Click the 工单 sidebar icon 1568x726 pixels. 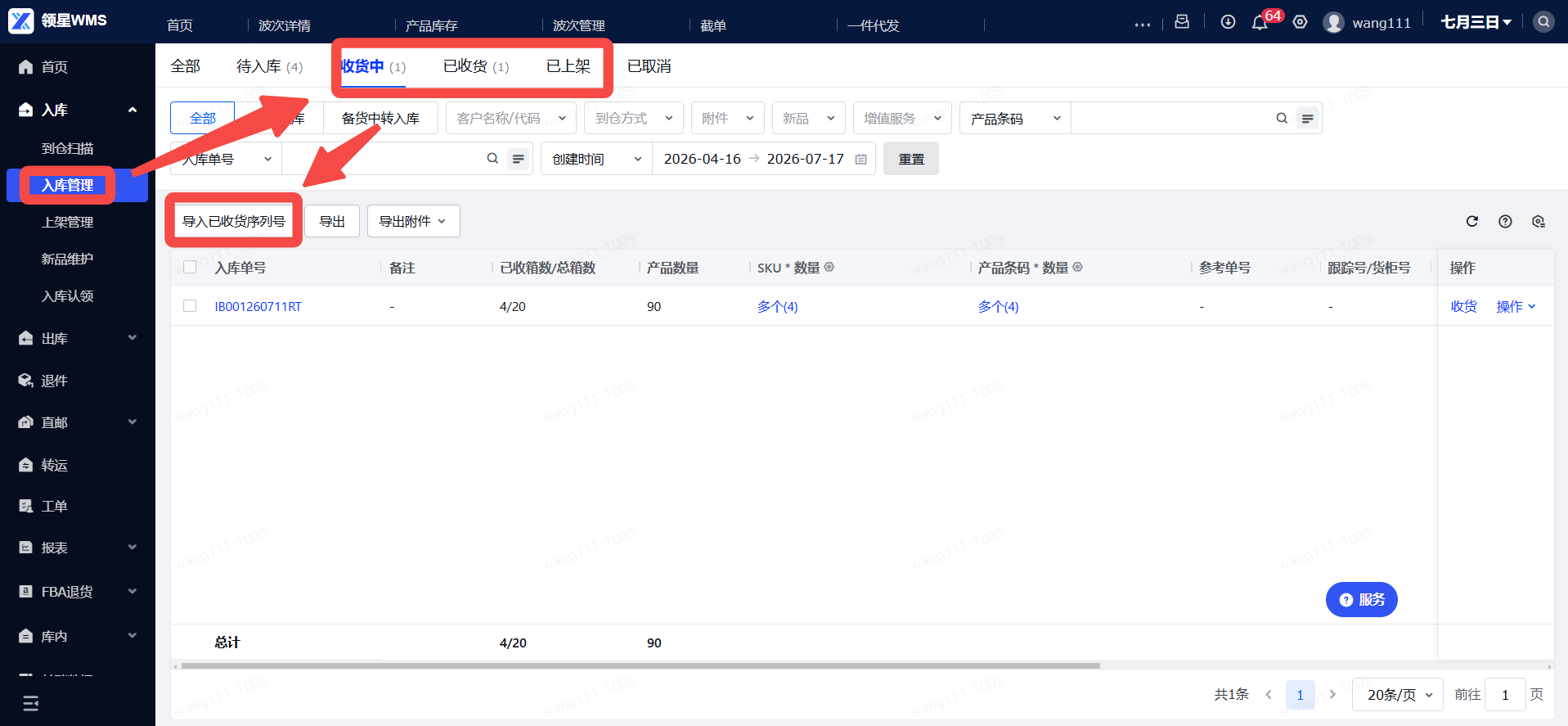[26, 506]
